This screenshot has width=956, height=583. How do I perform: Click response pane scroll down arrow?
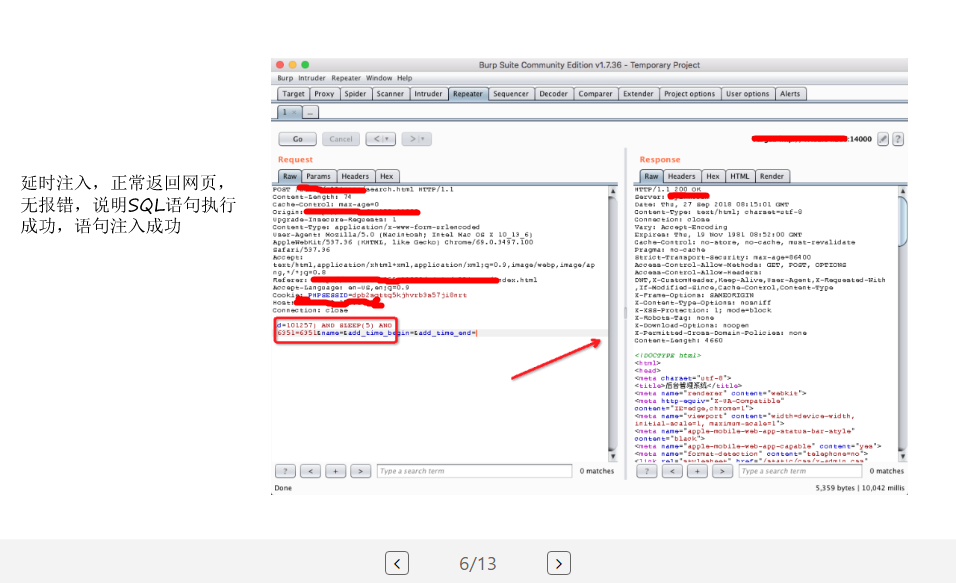903,456
